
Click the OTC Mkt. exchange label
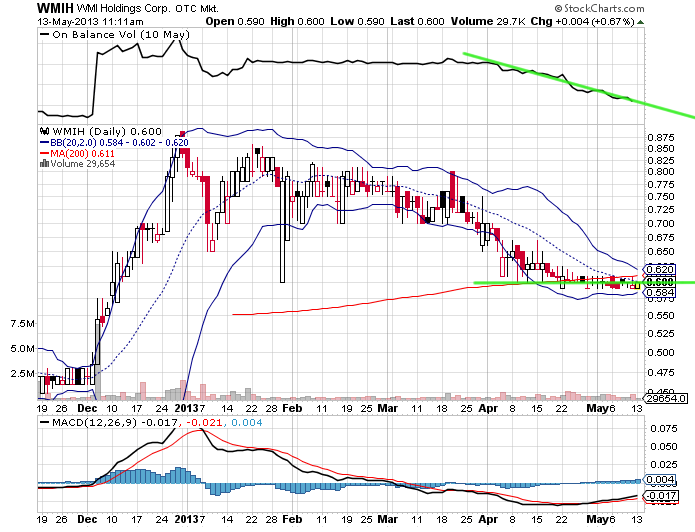[x=197, y=8]
